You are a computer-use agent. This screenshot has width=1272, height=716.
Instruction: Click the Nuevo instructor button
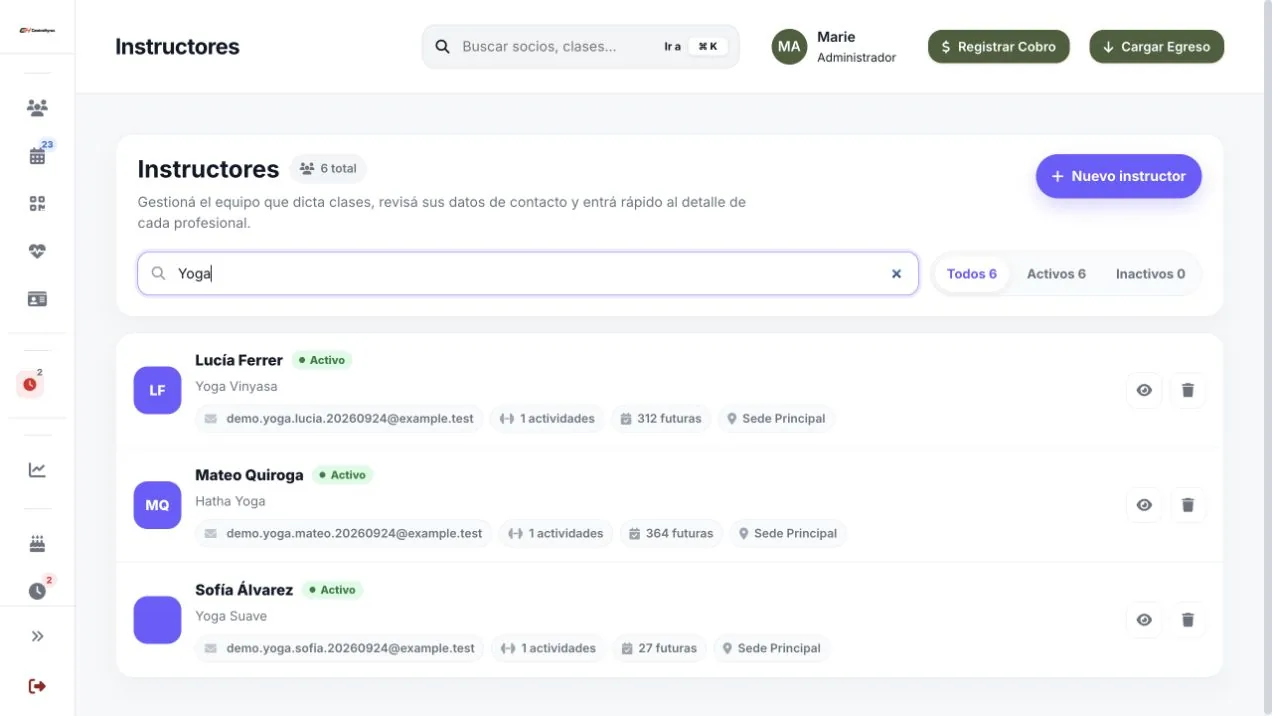click(x=1118, y=176)
